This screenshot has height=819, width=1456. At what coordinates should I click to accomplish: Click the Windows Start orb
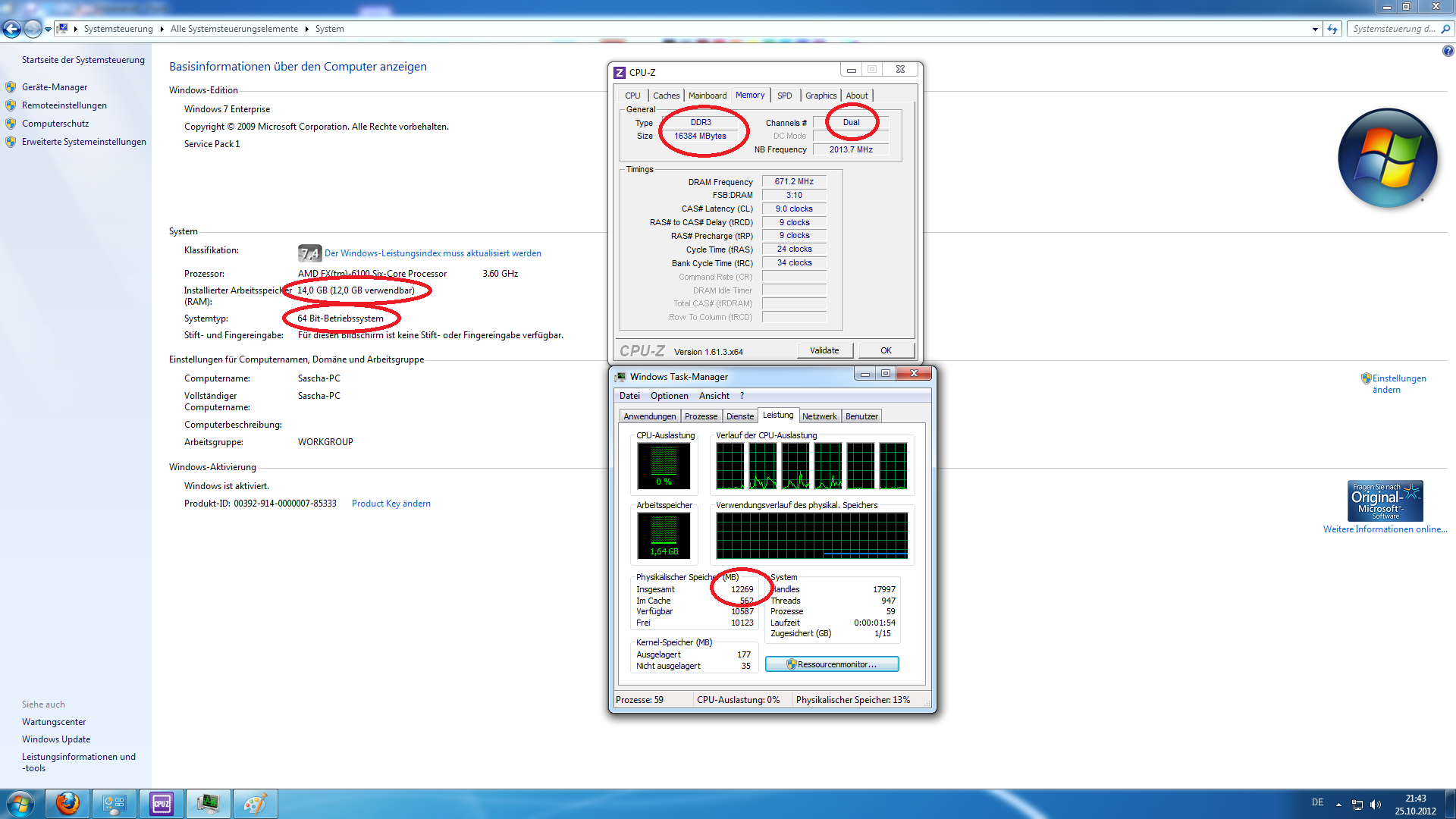coord(20,803)
